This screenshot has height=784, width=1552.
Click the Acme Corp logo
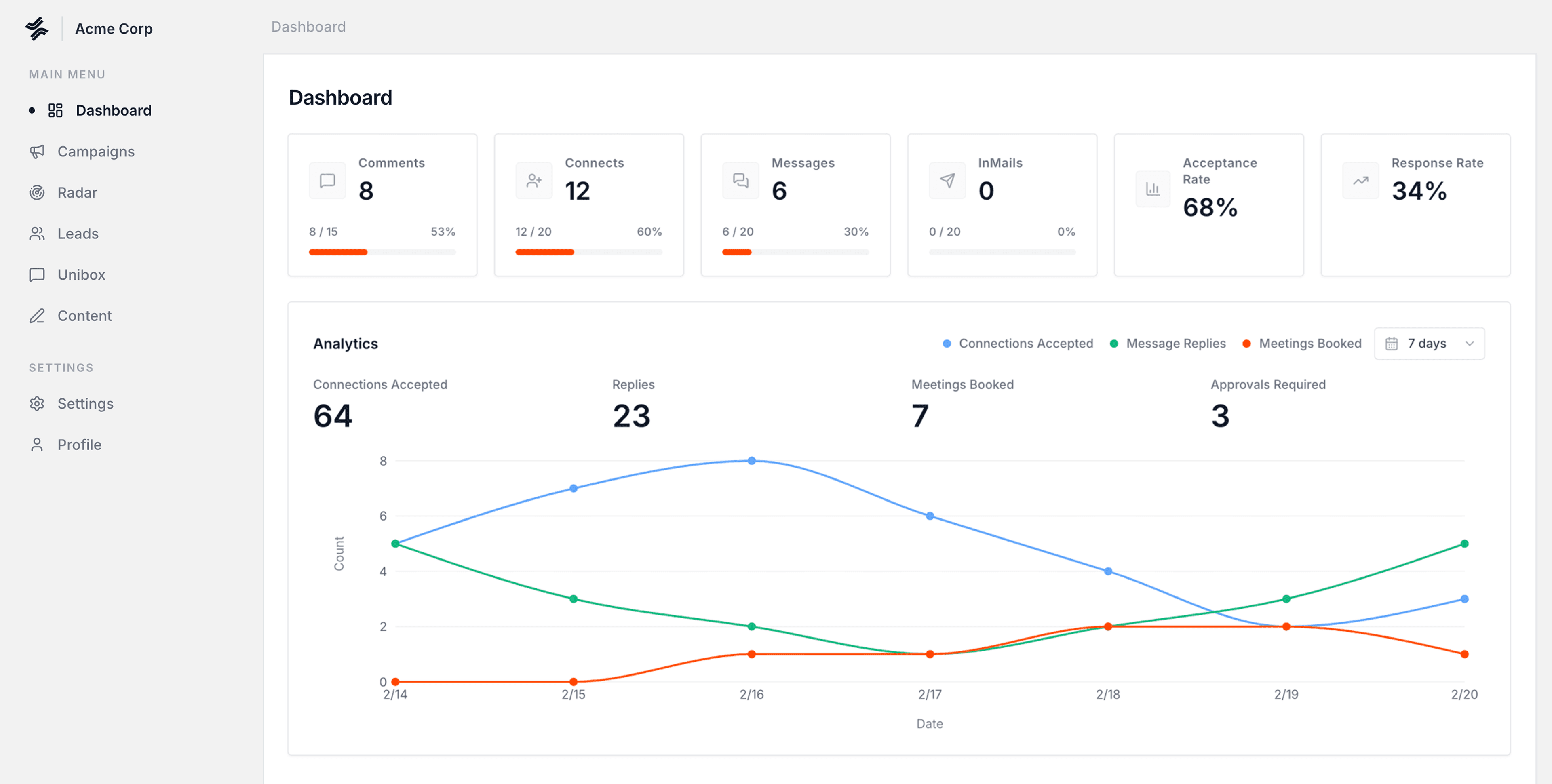(89, 28)
